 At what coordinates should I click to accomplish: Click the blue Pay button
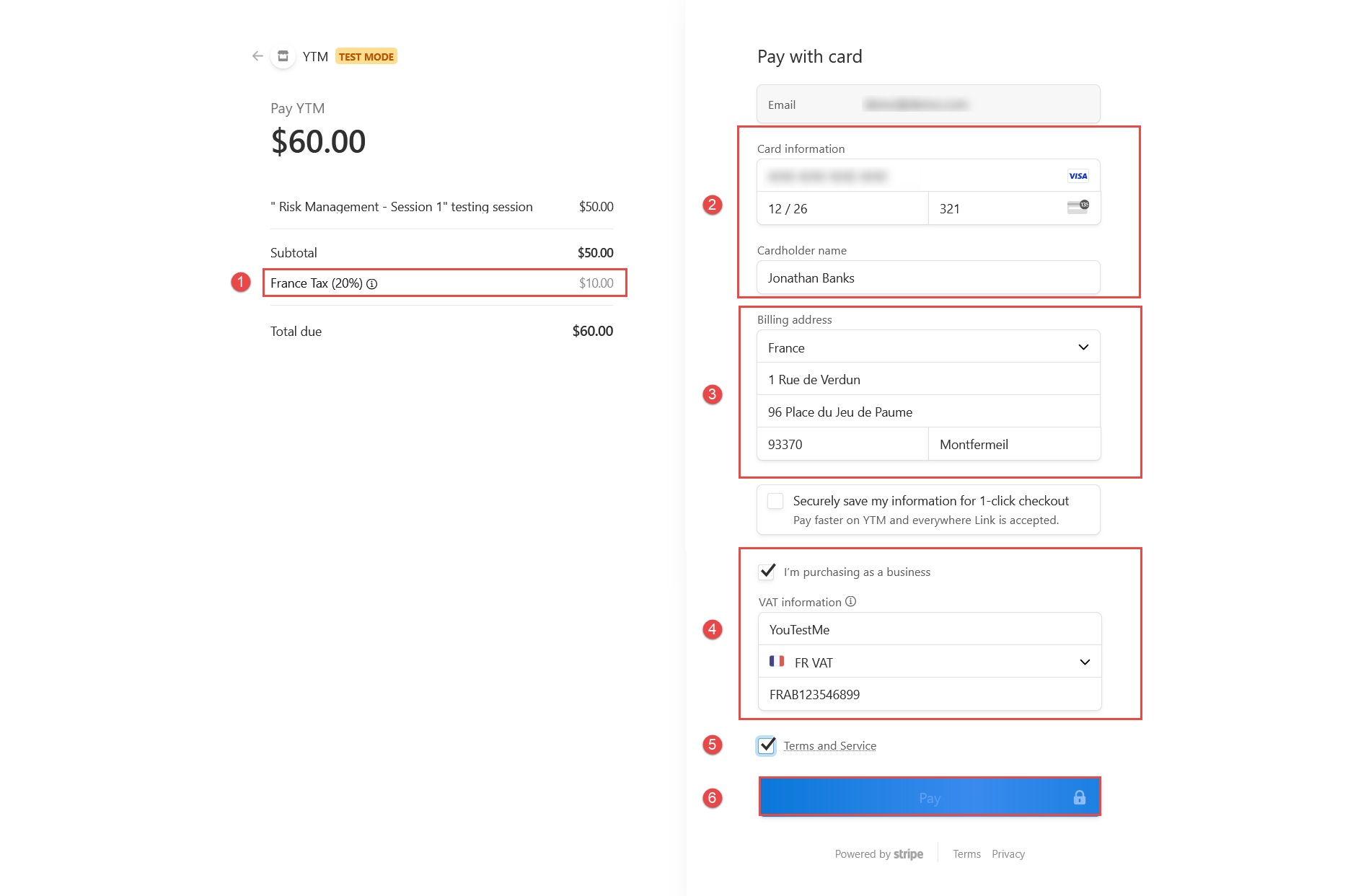930,797
